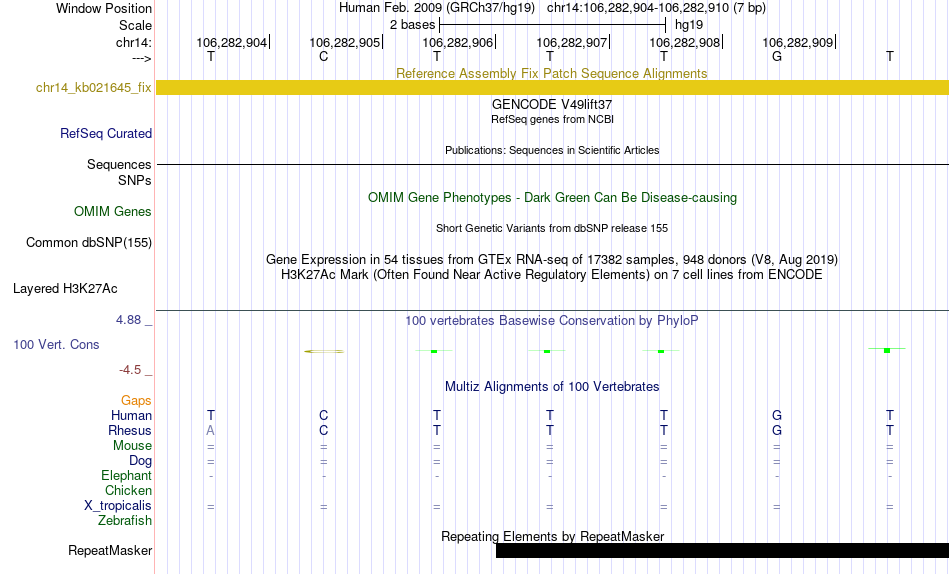Click the Zebrafish species label
The width and height of the screenshot is (950, 574).
[x=125, y=520]
